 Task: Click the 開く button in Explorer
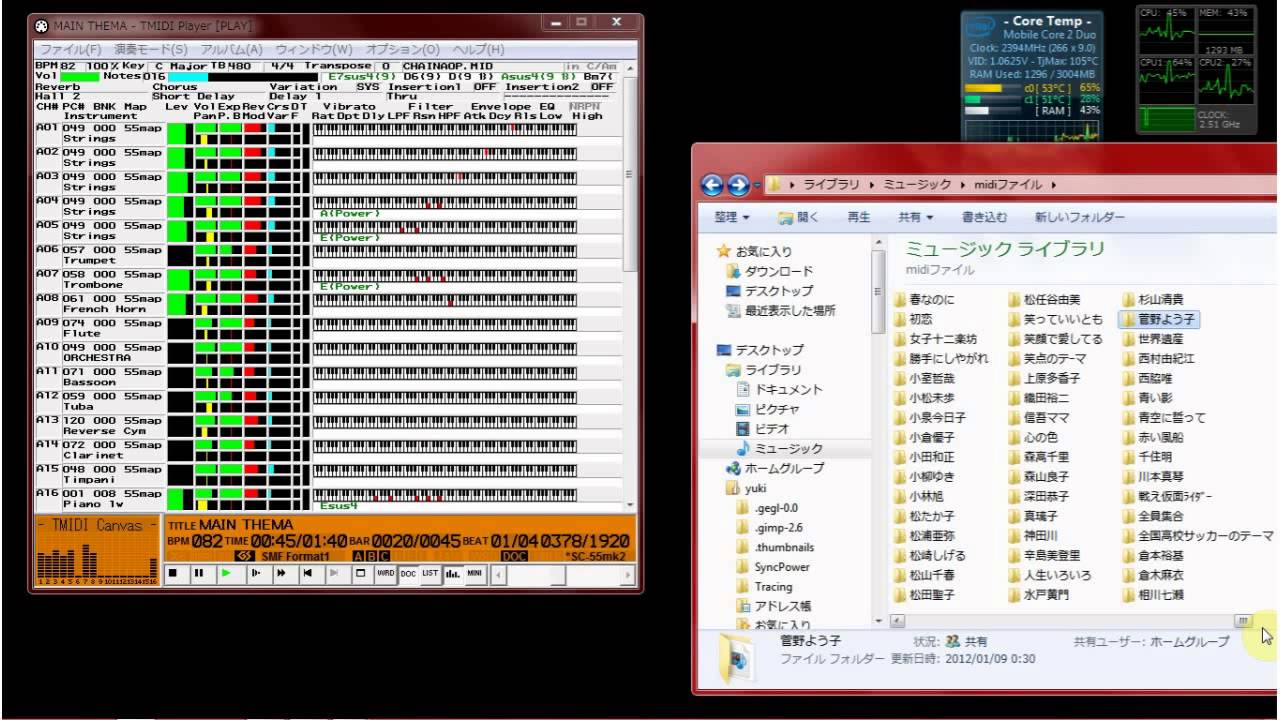coord(798,217)
